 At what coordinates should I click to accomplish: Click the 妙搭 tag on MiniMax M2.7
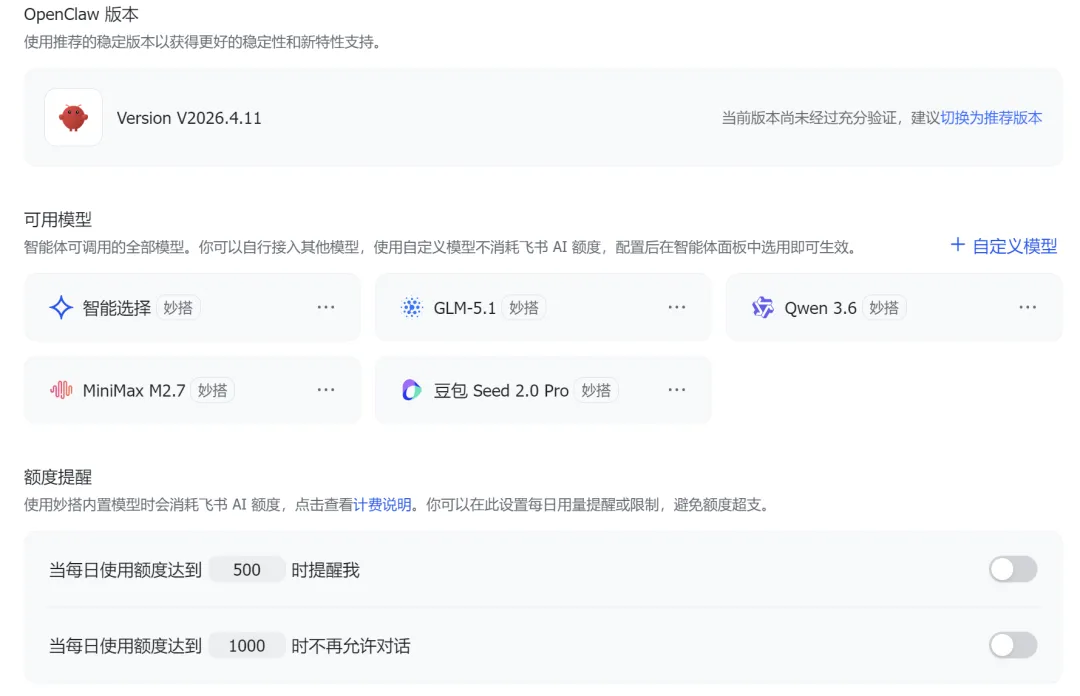pyautogui.click(x=212, y=391)
